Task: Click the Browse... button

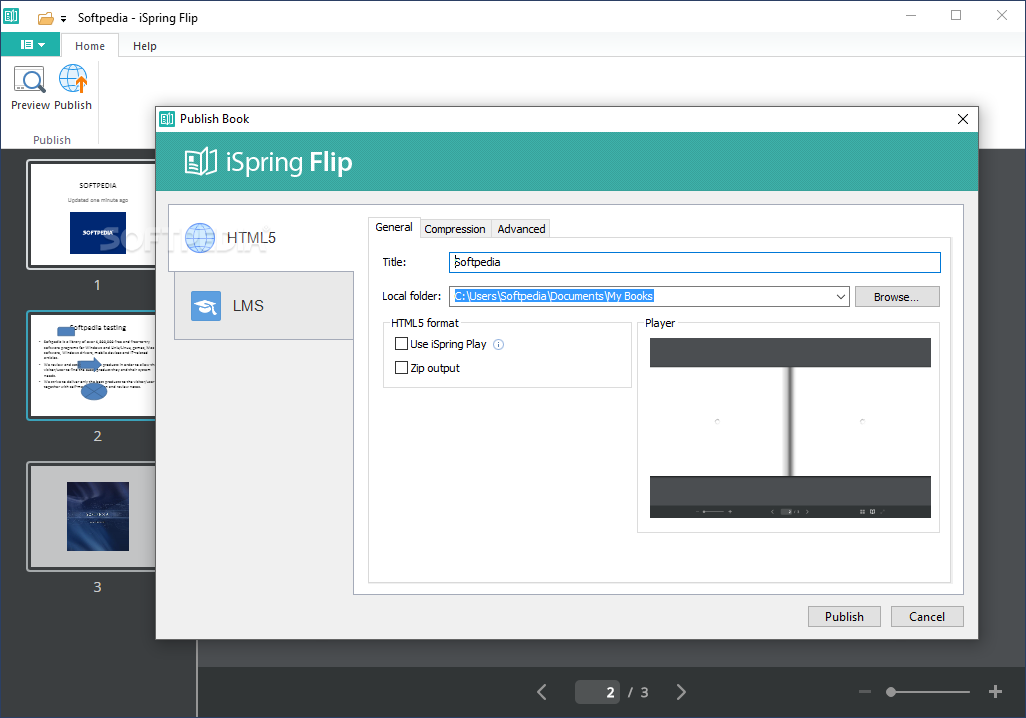Action: (896, 296)
